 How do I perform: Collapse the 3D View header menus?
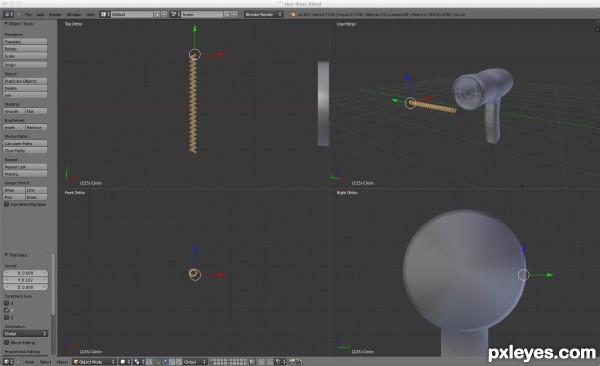click(18, 361)
